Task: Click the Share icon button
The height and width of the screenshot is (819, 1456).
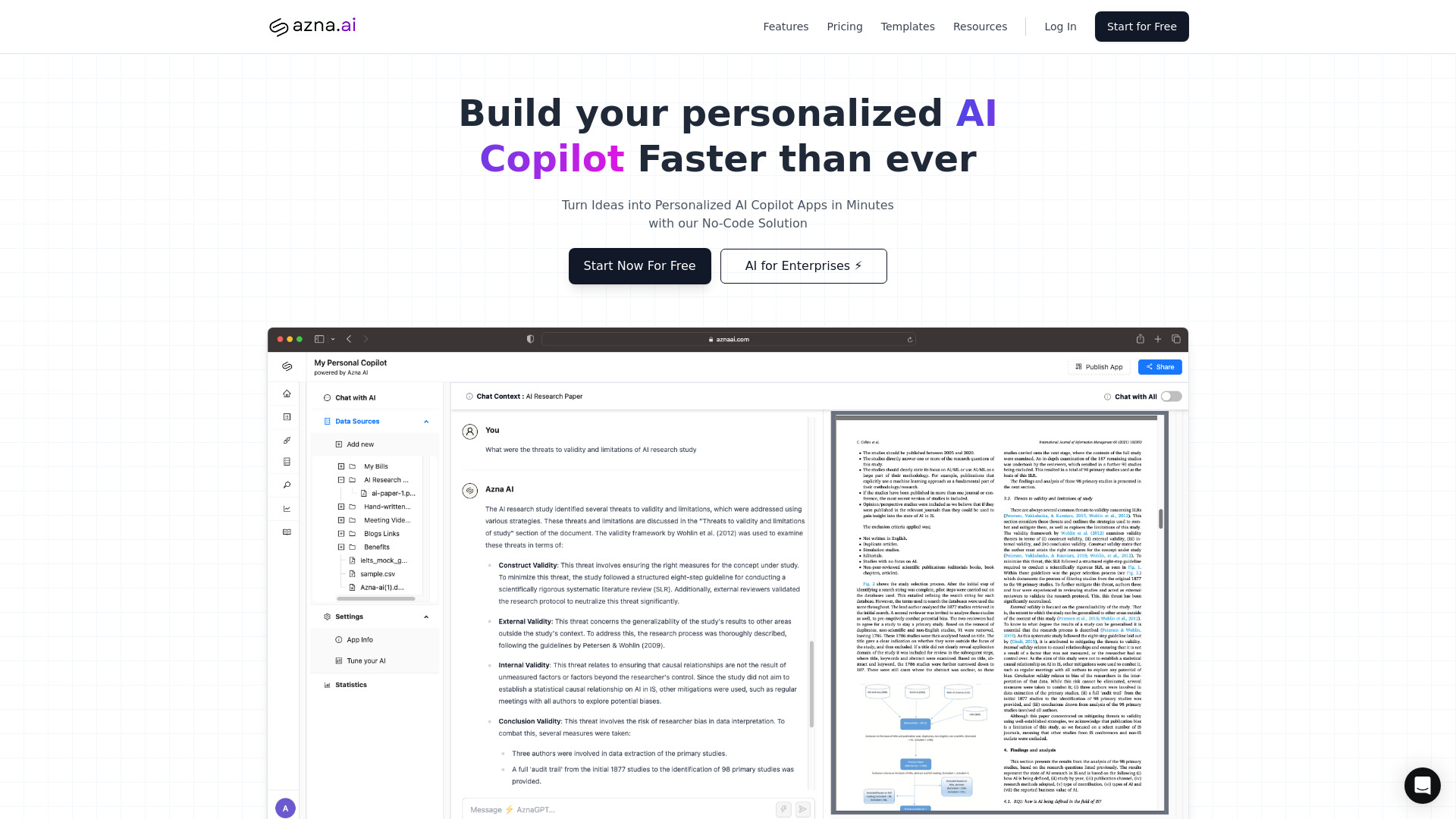Action: [x=1159, y=367]
